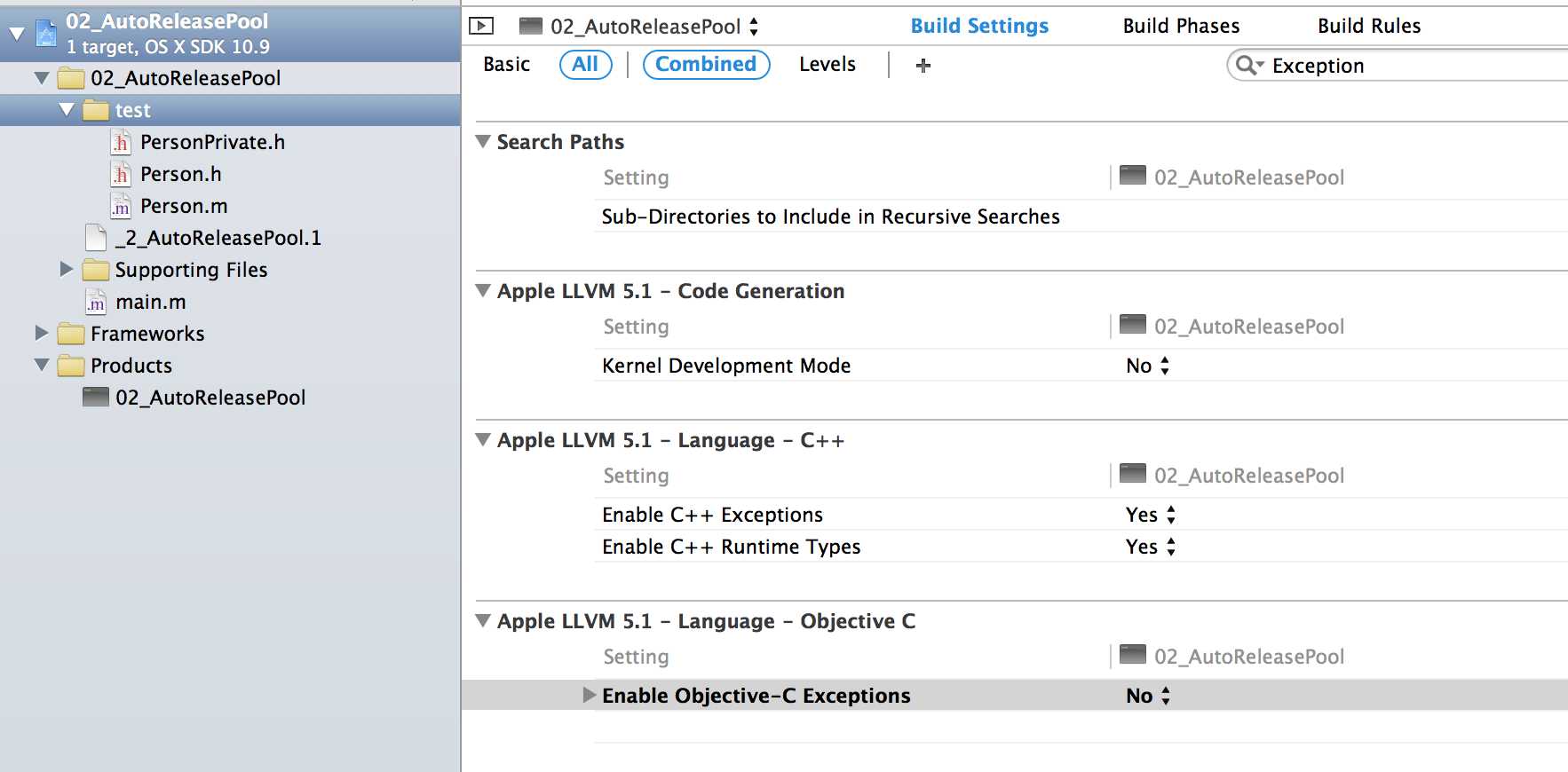Expand the Frameworks group
Screen dimensions: 1568x772
42,333
